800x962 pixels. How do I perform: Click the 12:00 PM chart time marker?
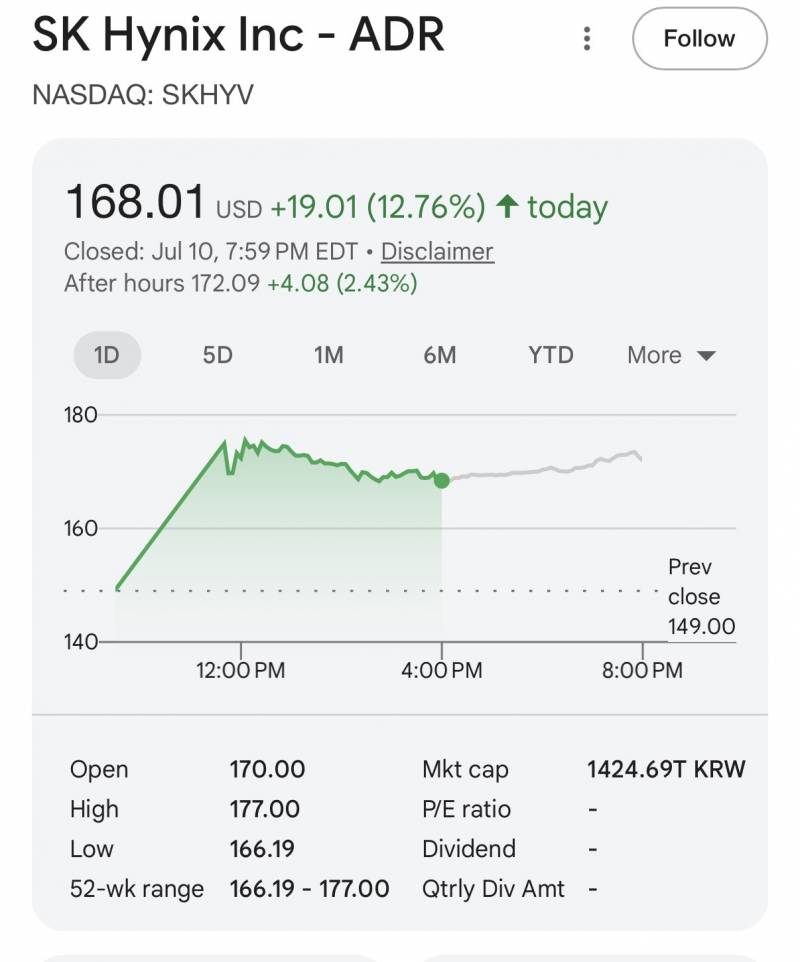[x=240, y=670]
